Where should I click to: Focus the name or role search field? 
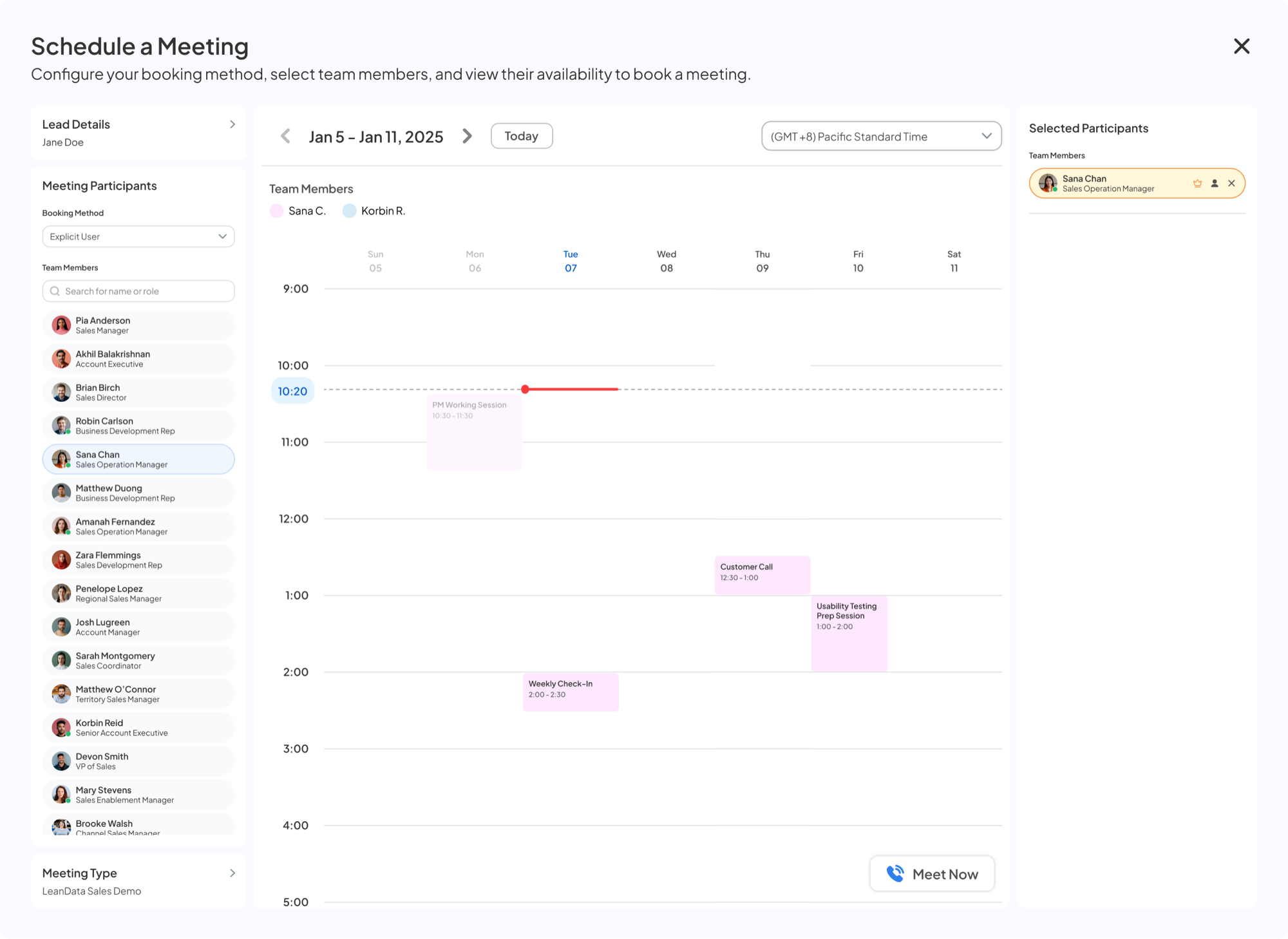[x=138, y=291]
